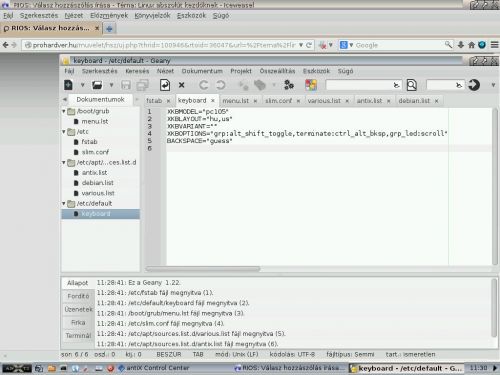Click the execute gears icon

point(289,85)
